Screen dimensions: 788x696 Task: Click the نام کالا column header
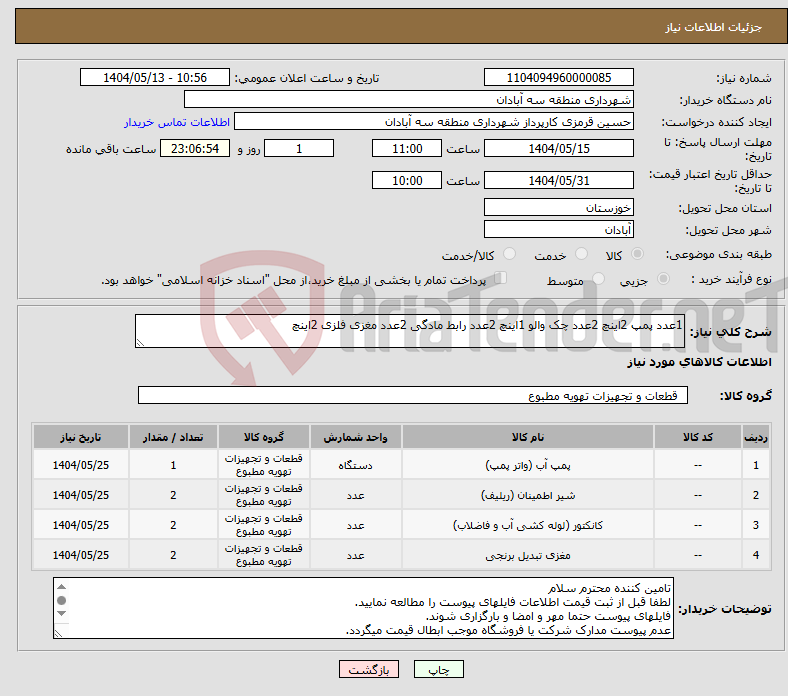pos(528,437)
